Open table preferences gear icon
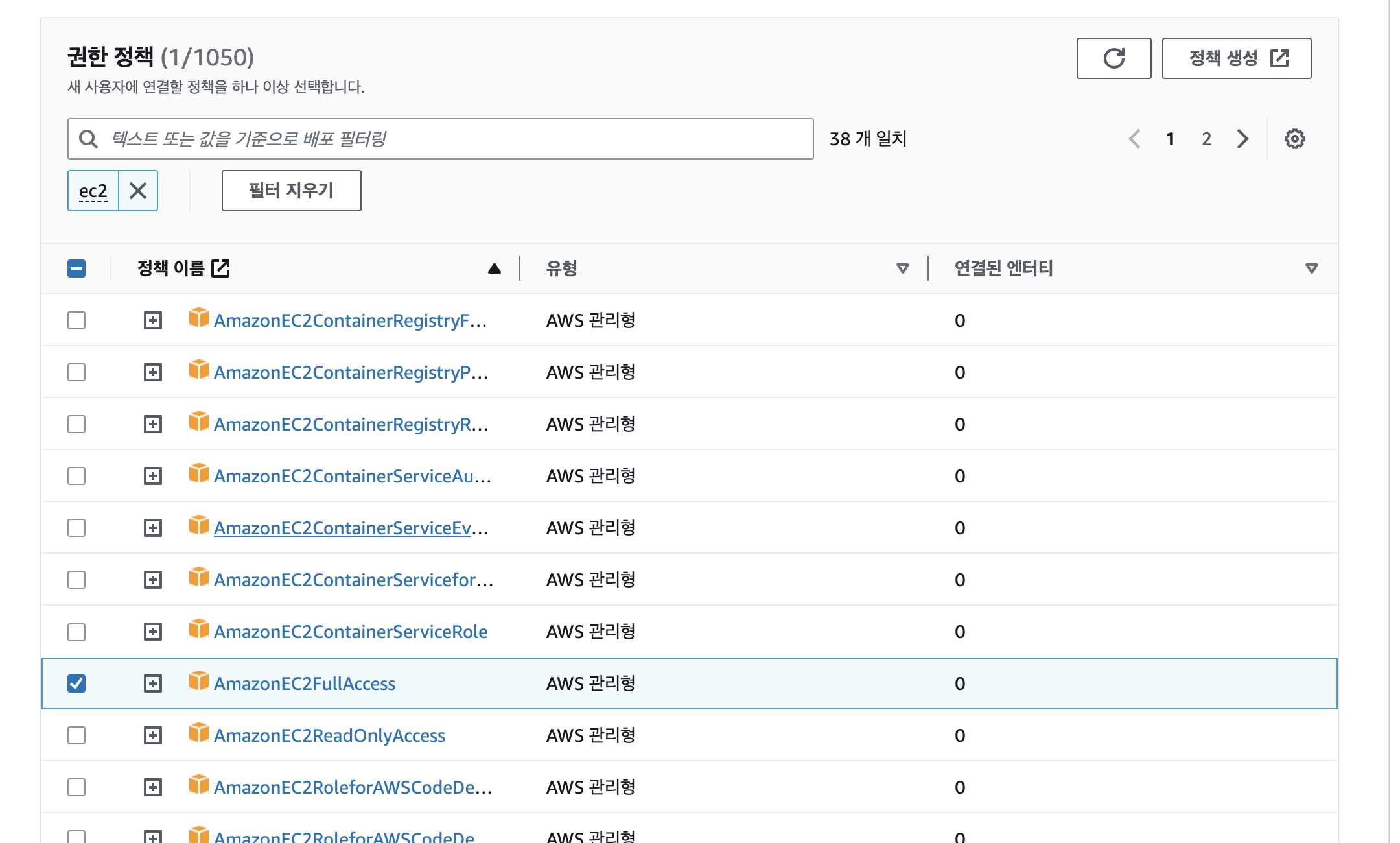 [1294, 139]
